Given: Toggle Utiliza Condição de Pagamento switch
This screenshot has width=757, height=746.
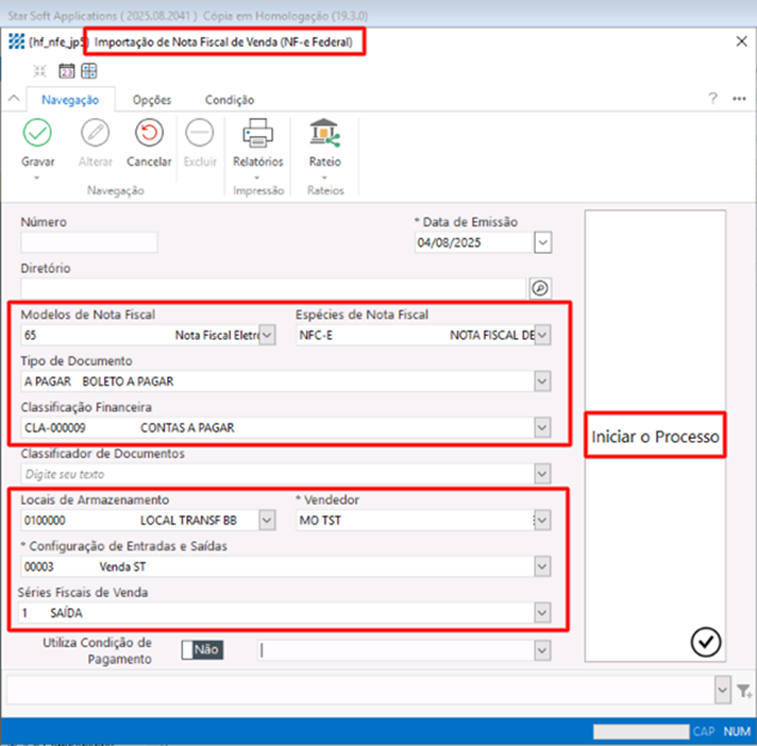Looking at the screenshot, I should click(x=202, y=650).
